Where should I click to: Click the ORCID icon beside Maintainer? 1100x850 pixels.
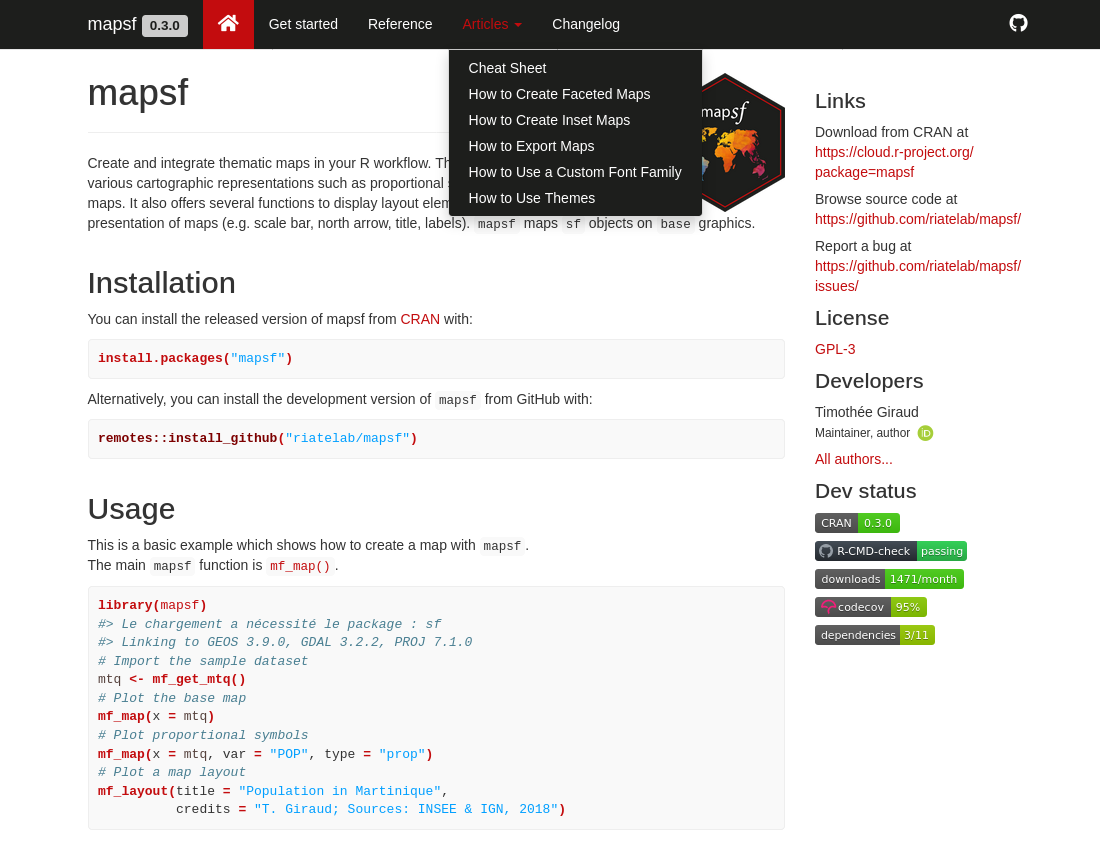[925, 433]
